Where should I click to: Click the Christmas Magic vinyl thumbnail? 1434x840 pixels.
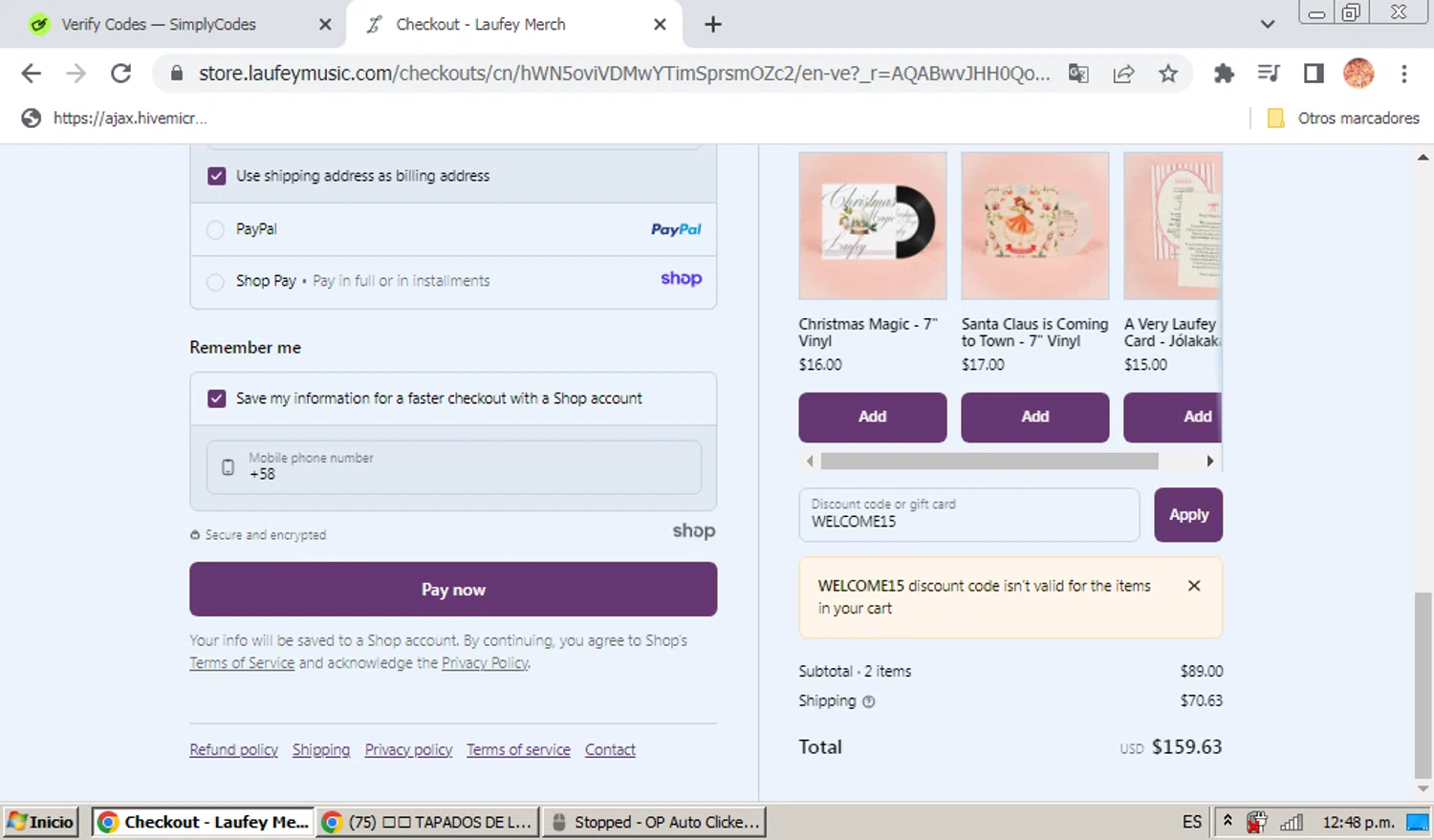click(x=873, y=226)
